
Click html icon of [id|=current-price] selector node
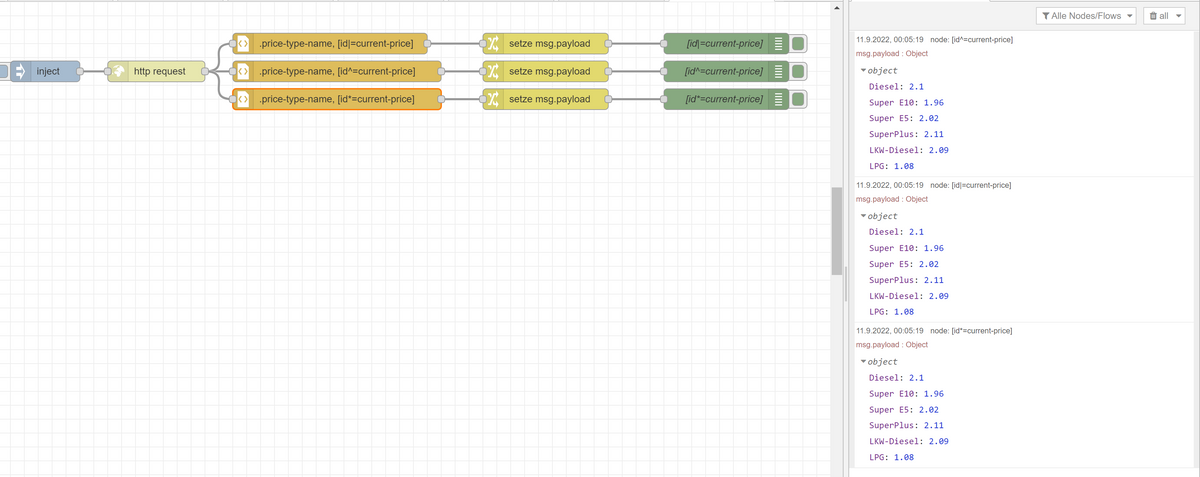coord(242,43)
